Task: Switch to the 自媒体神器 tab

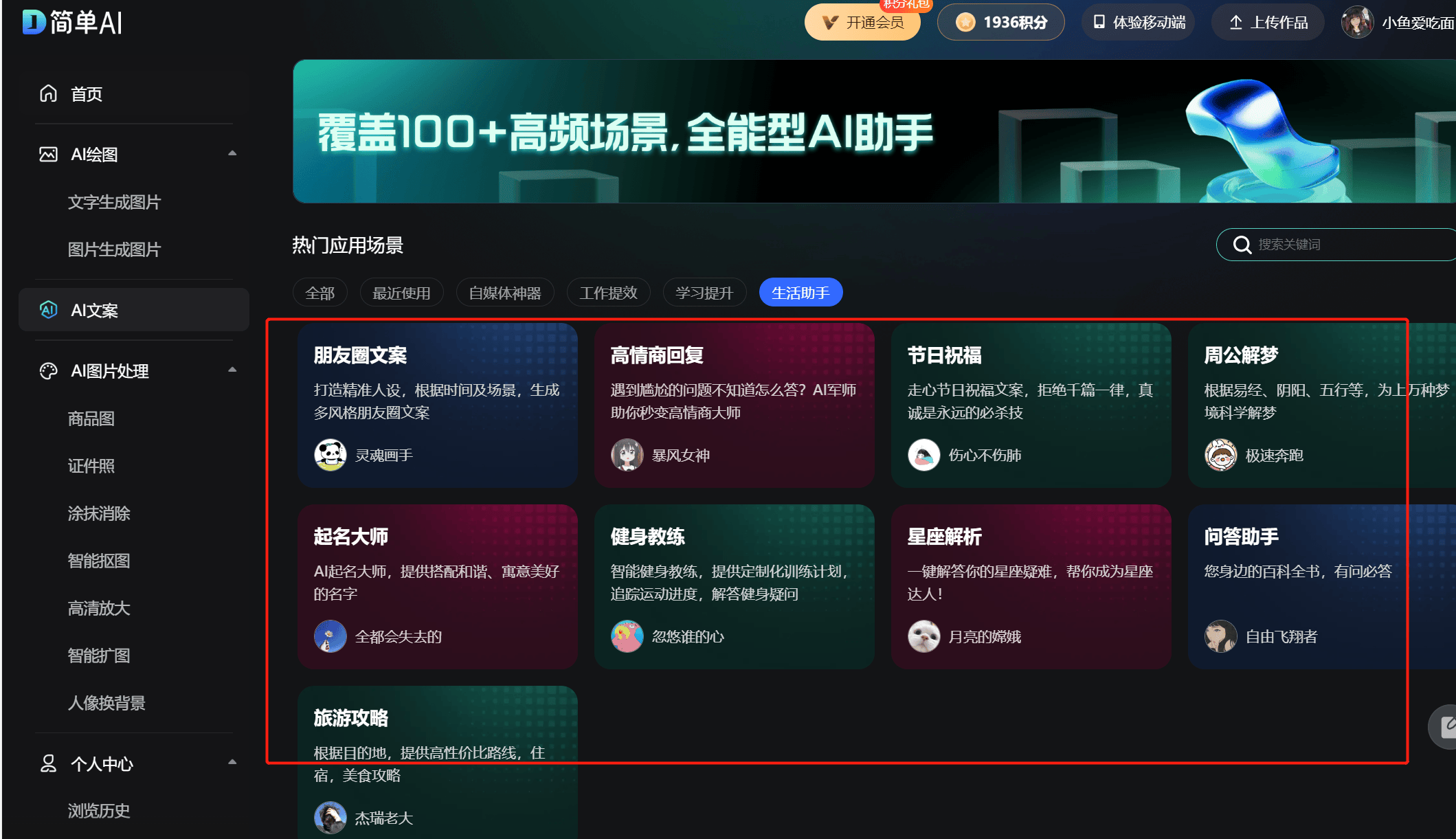Action: pyautogui.click(x=505, y=293)
